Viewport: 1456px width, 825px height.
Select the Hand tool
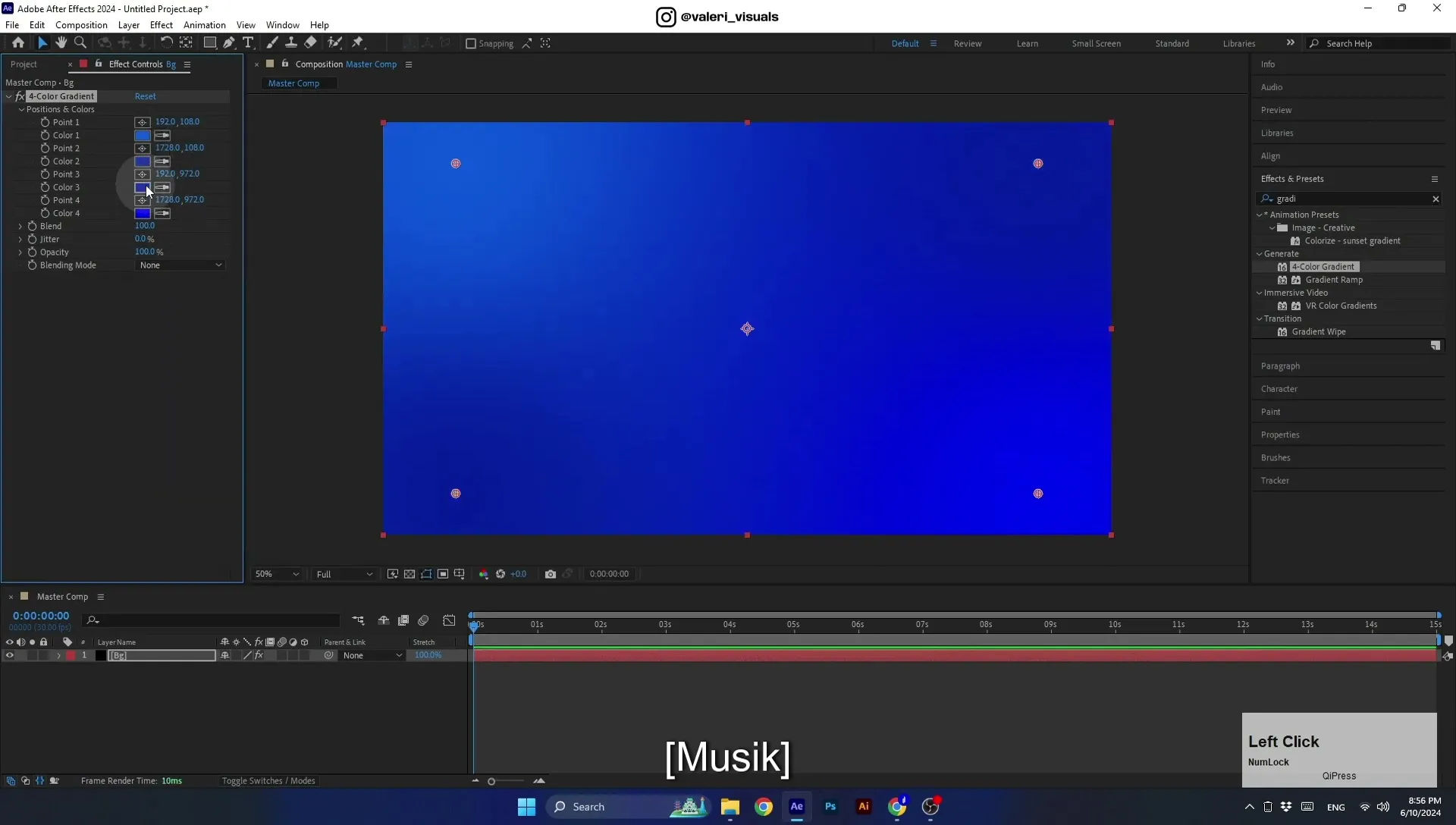pyautogui.click(x=61, y=43)
